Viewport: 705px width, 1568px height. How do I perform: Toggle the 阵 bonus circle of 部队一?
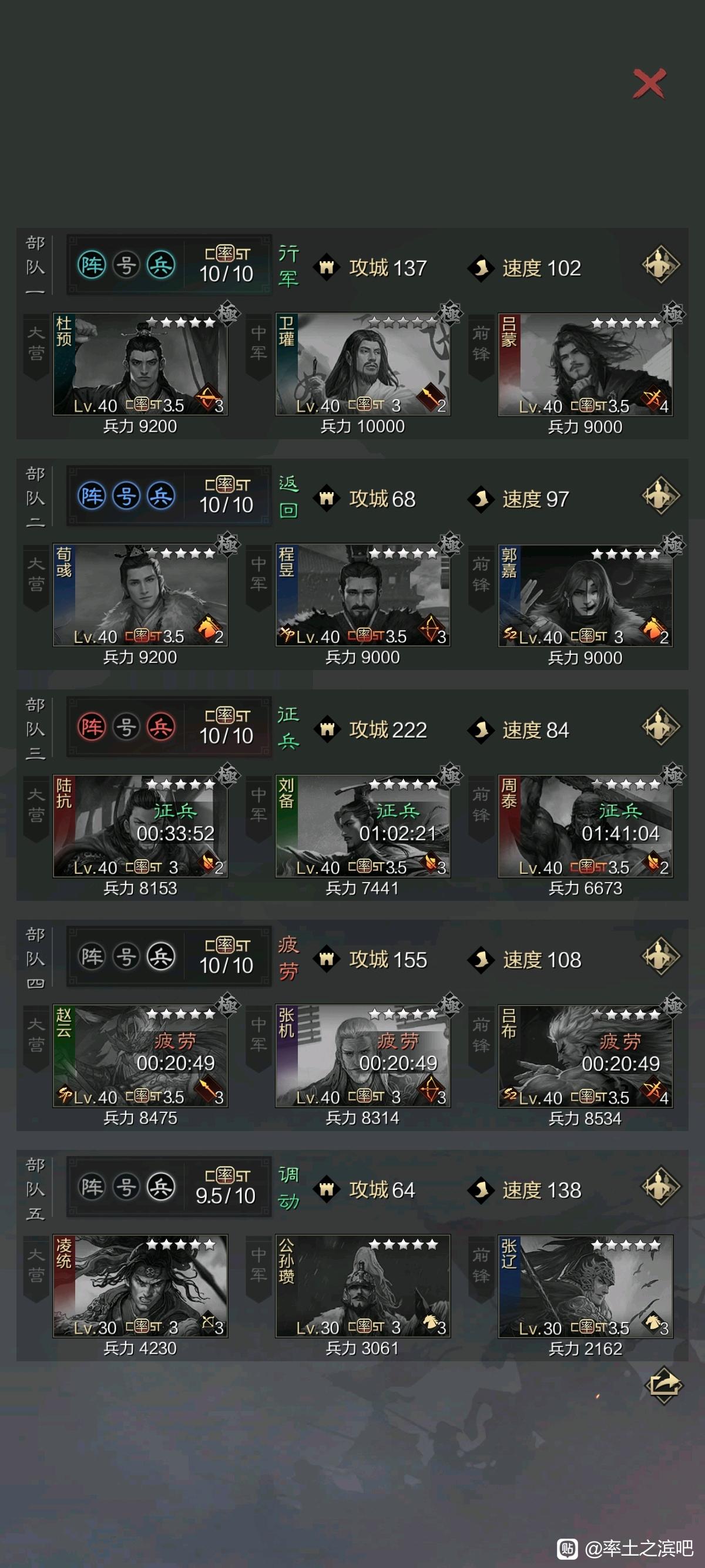pyautogui.click(x=92, y=265)
